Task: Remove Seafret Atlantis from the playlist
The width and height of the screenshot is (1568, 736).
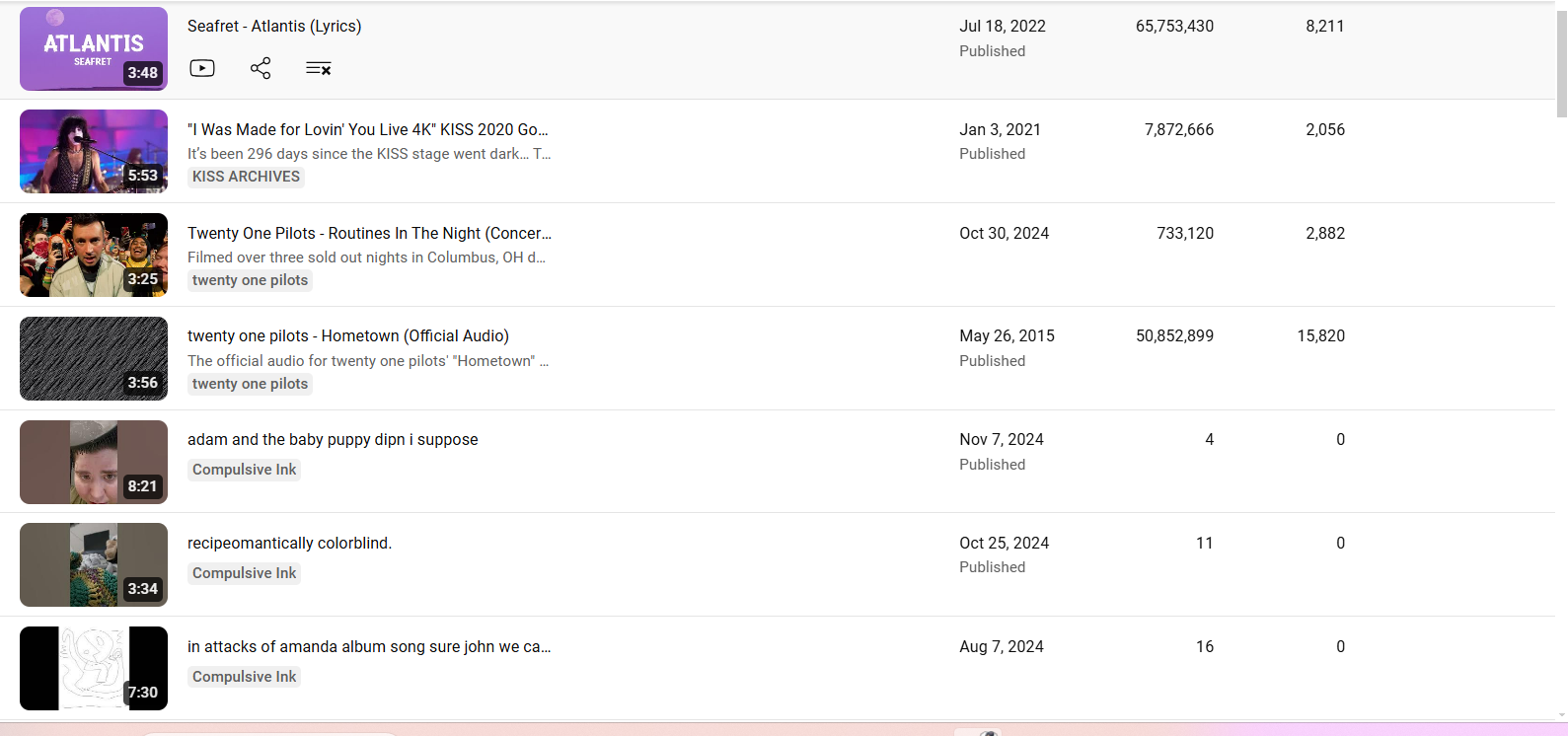Action: 318,68
